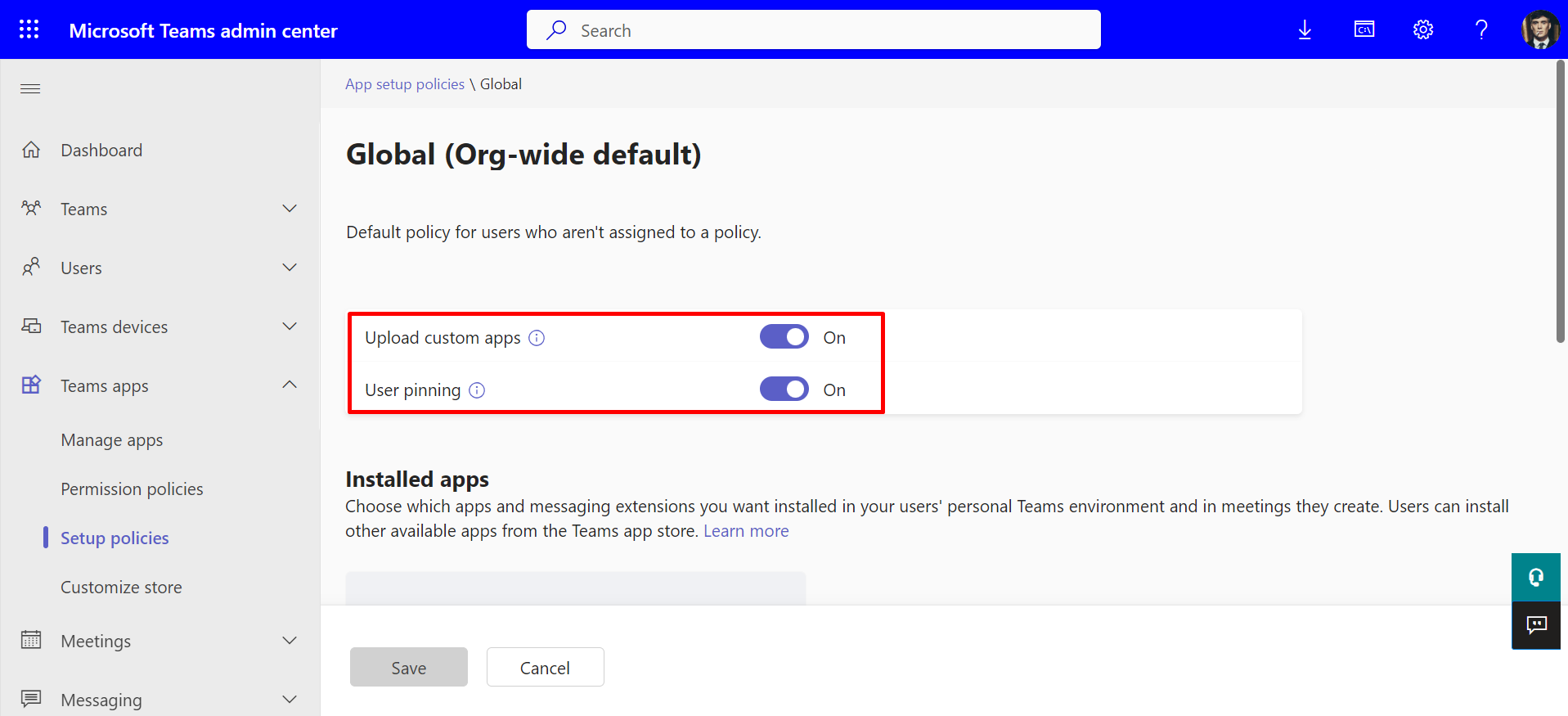Expand the Users menu chevron
1568x716 pixels.
point(290,268)
